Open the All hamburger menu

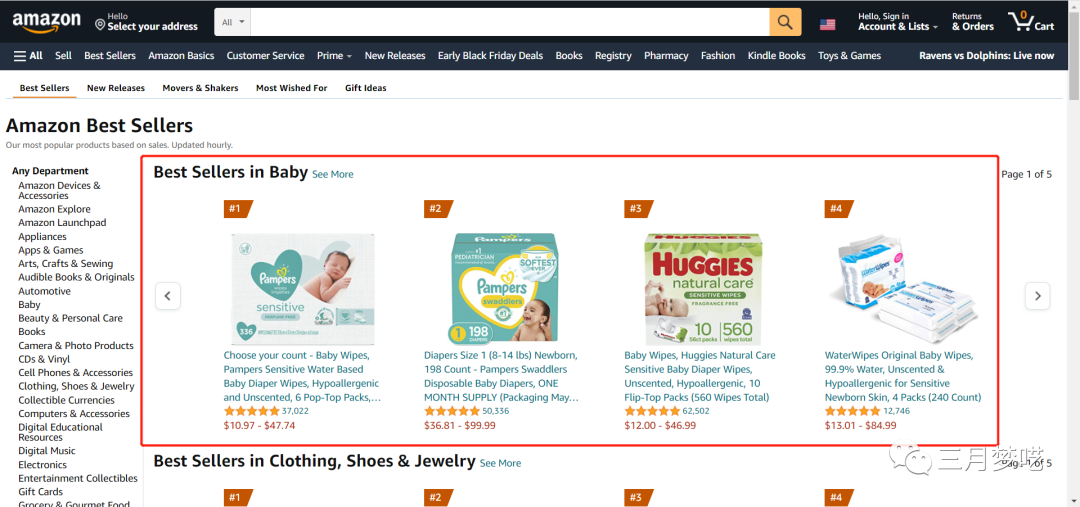(x=28, y=56)
